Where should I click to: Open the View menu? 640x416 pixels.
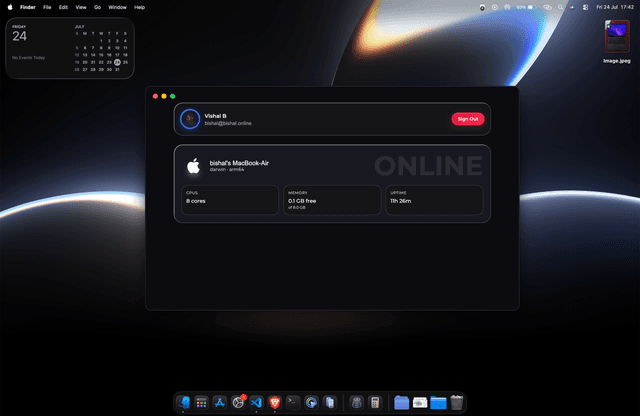point(81,7)
